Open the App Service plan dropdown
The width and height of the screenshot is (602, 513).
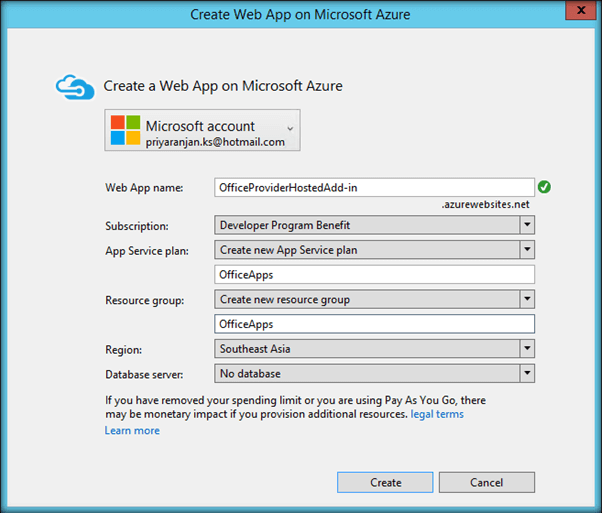click(526, 249)
